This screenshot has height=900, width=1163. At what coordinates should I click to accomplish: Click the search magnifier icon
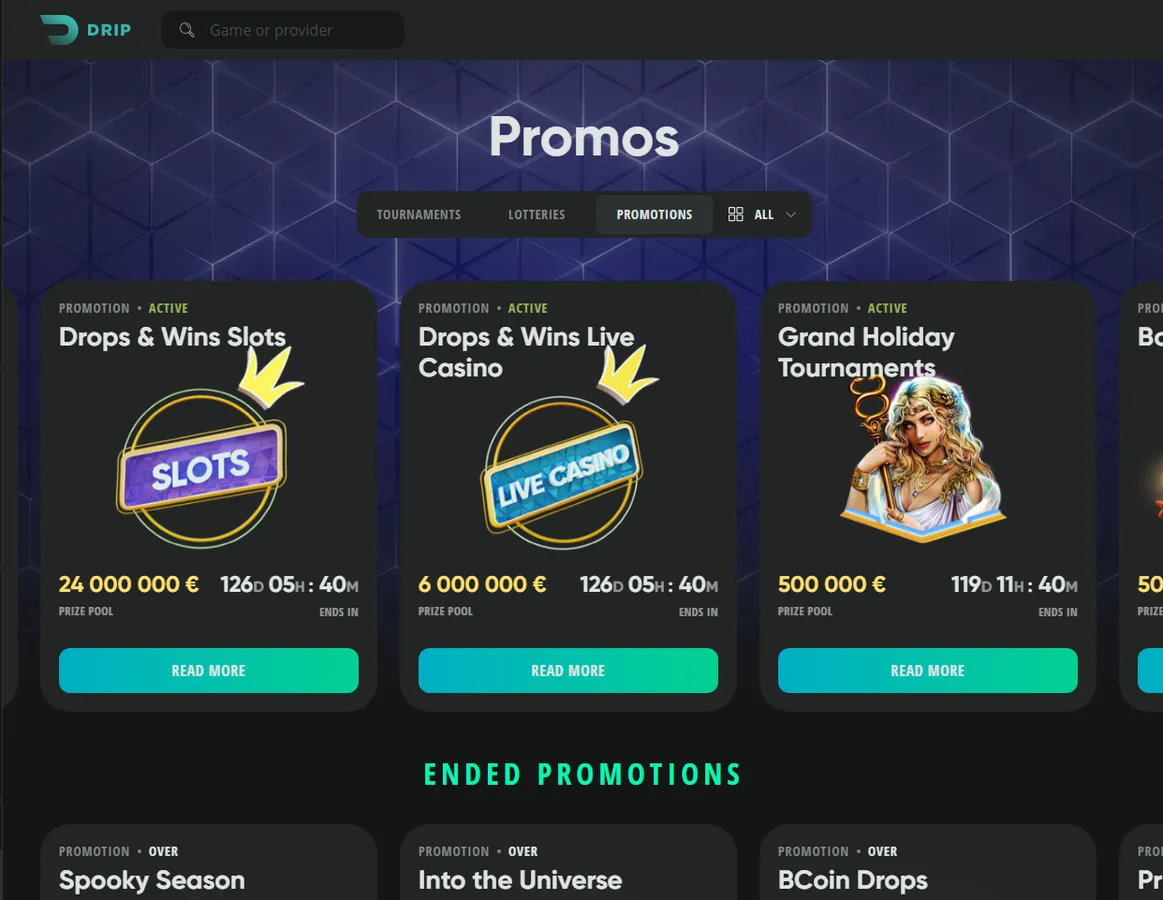[187, 30]
